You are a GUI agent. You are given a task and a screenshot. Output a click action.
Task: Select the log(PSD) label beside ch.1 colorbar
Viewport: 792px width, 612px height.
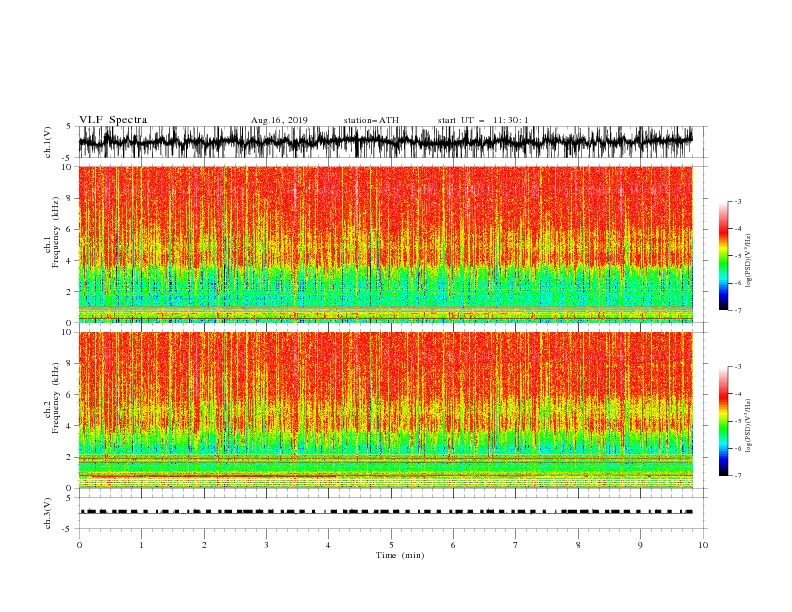tap(749, 261)
